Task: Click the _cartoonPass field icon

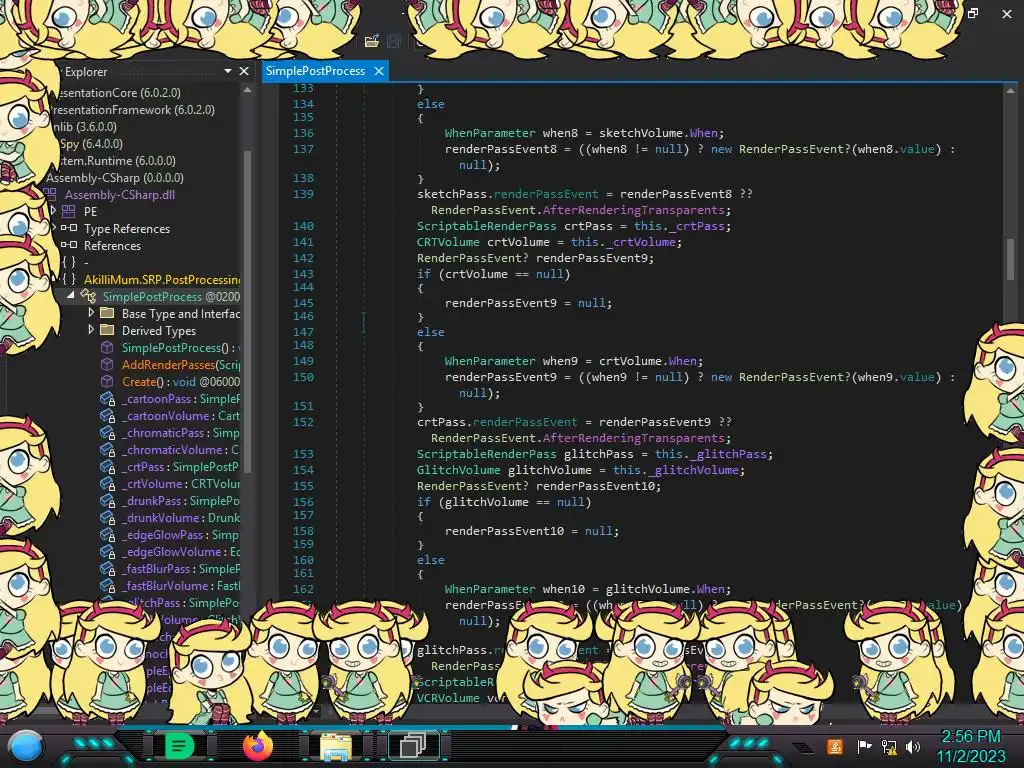Action: tap(108, 398)
